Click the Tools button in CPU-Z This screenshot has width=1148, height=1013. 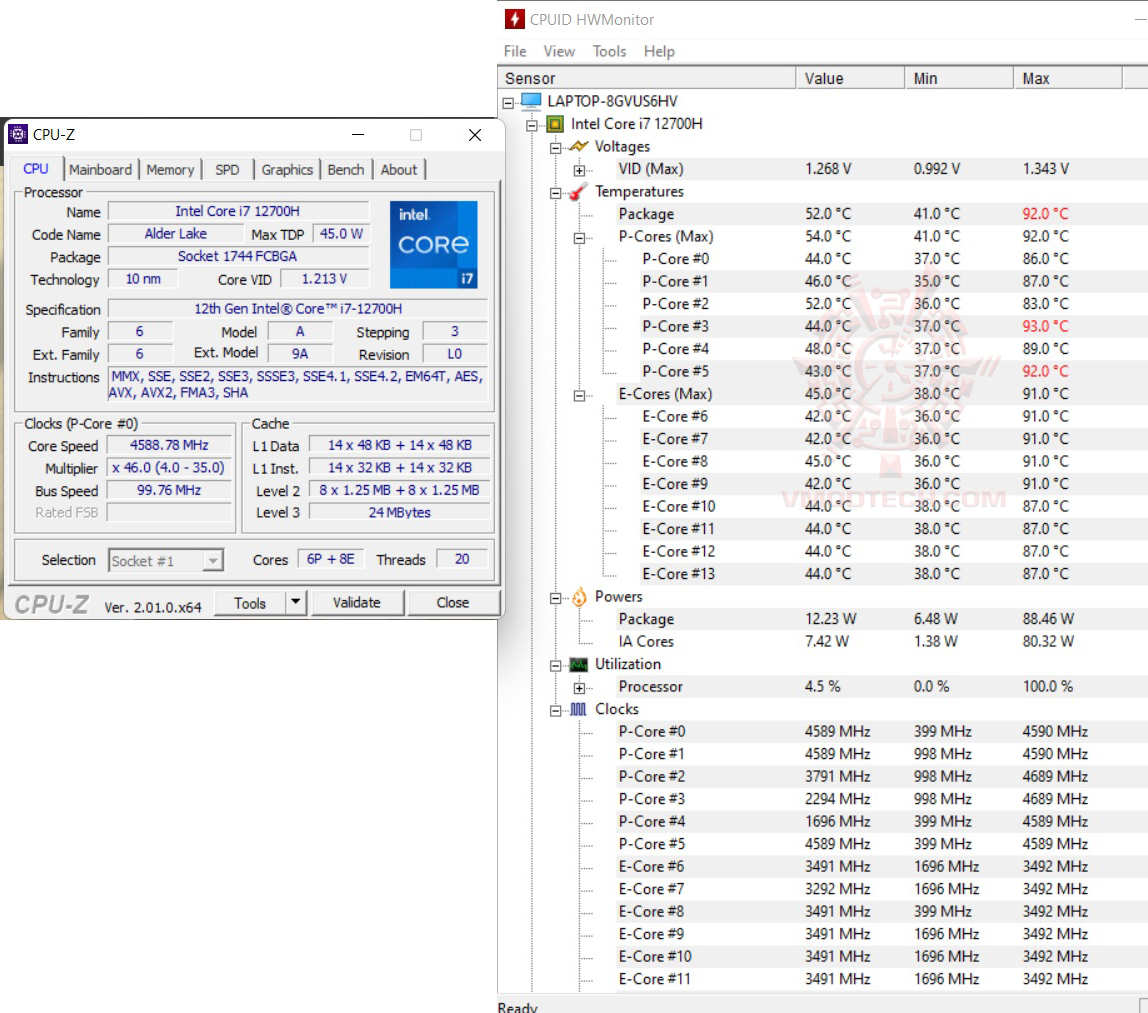pos(250,602)
